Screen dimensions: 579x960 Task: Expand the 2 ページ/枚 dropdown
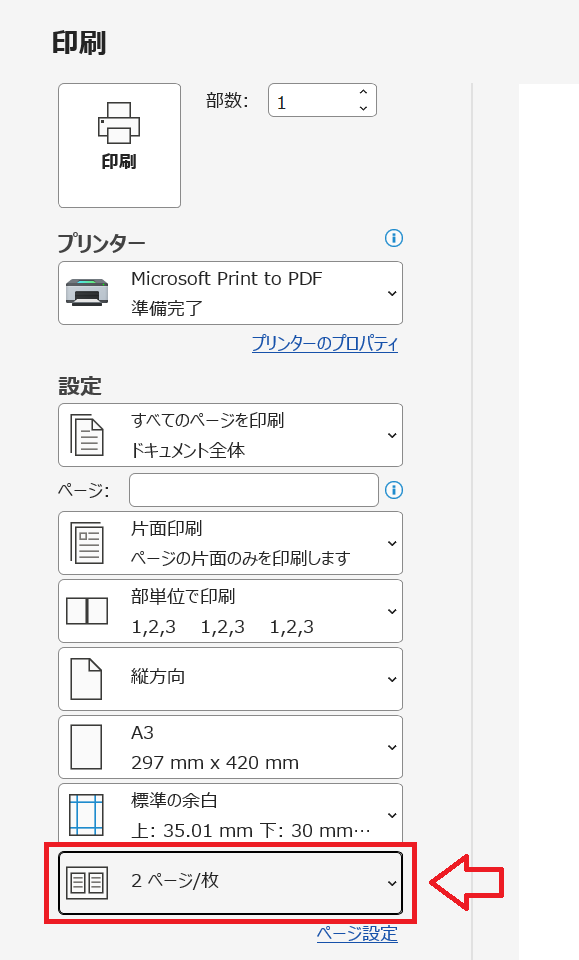pyautogui.click(x=392, y=882)
